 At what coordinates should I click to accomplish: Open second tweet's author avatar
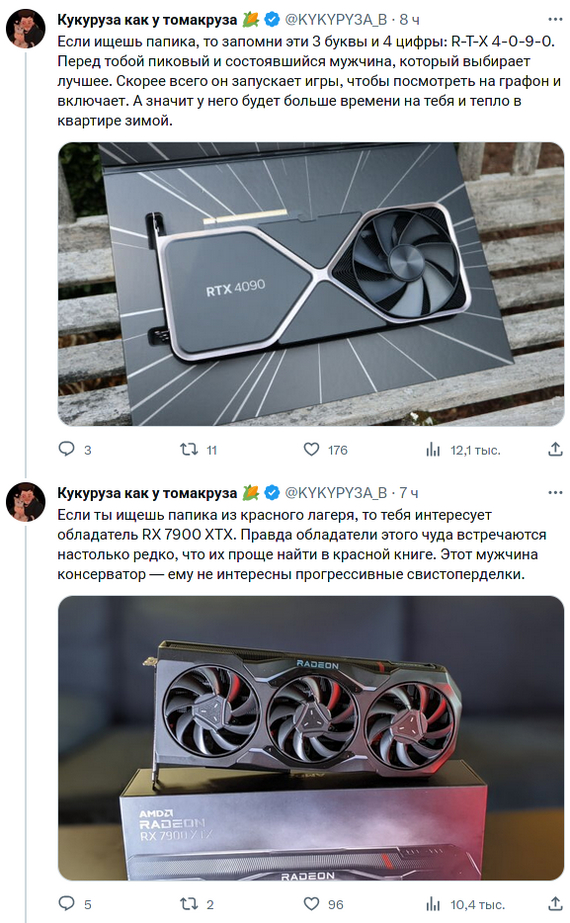pyautogui.click(x=25, y=502)
